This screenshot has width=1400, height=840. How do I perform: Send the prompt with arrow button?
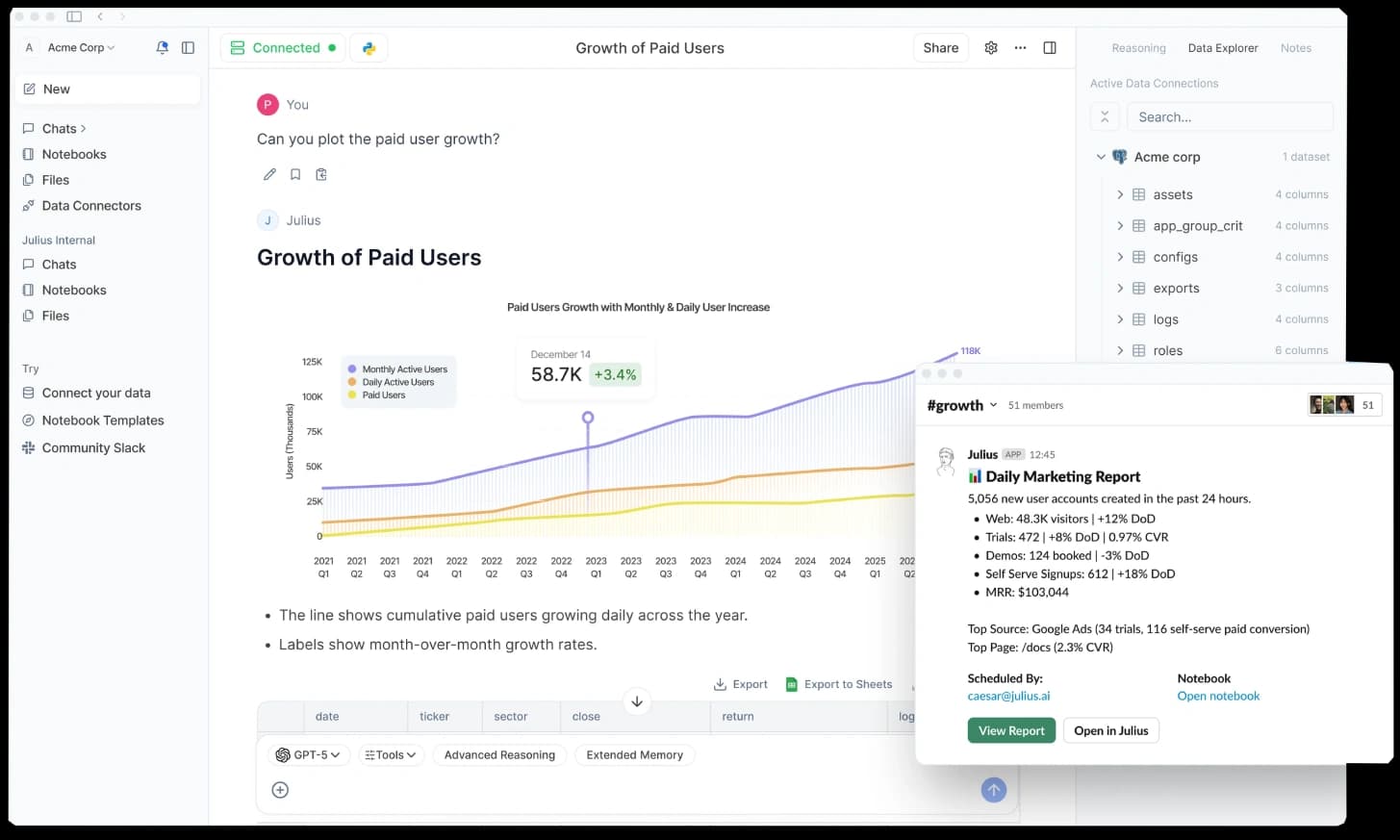pyautogui.click(x=994, y=790)
